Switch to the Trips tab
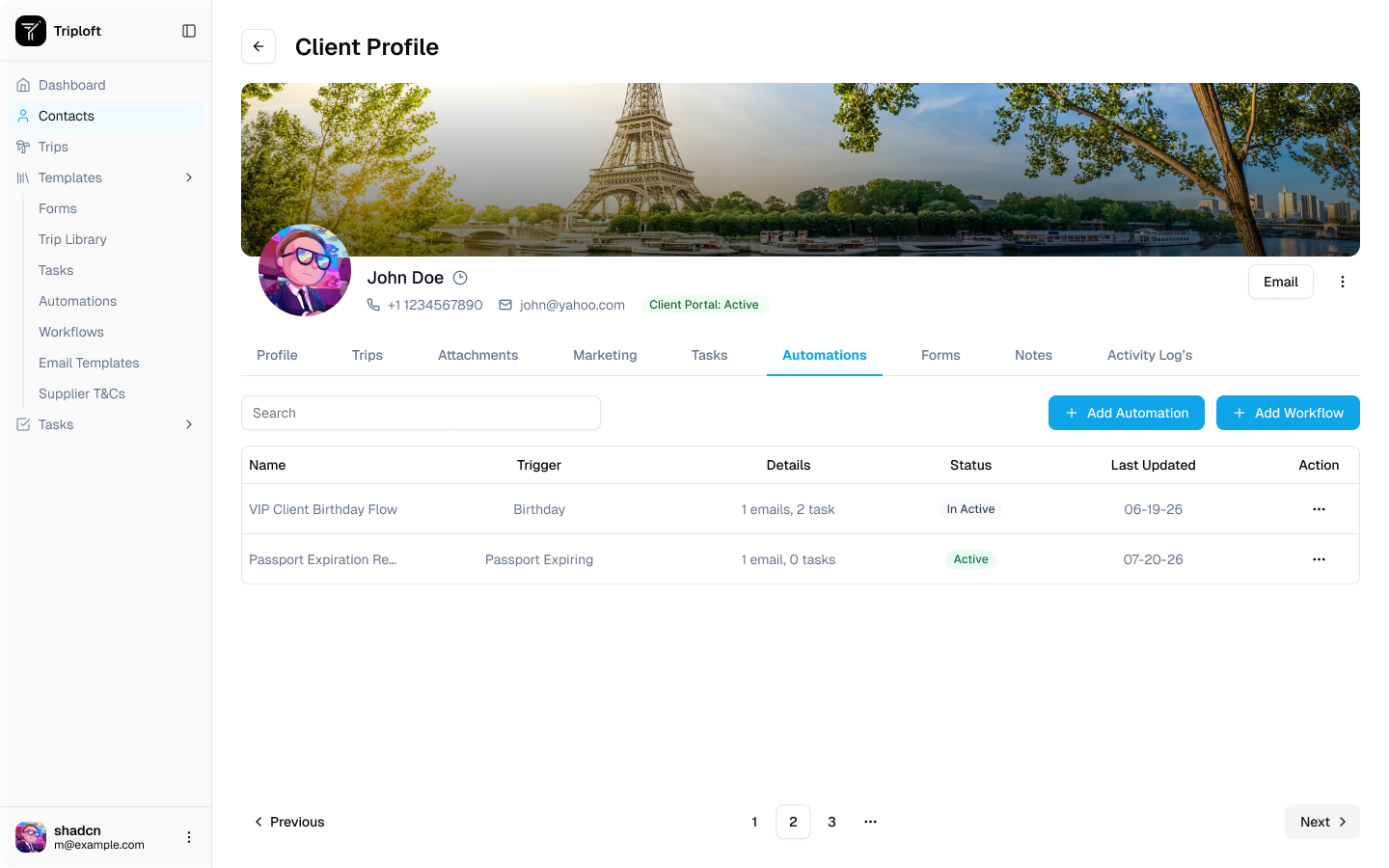The height and width of the screenshot is (868, 1389). tap(368, 355)
